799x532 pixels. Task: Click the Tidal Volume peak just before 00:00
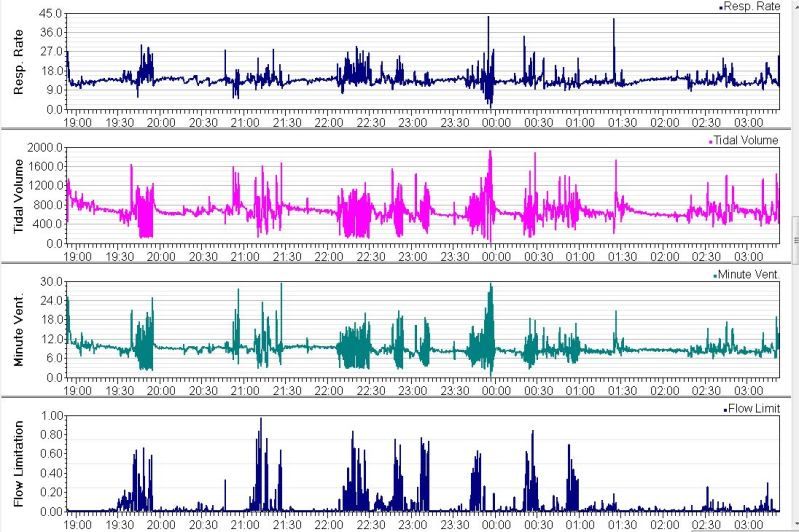point(490,152)
